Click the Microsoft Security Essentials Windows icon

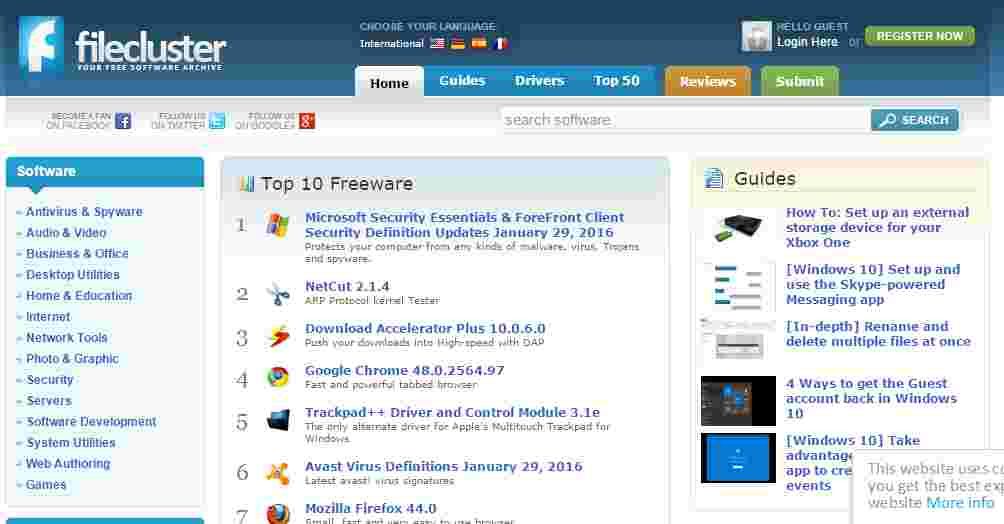[277, 225]
